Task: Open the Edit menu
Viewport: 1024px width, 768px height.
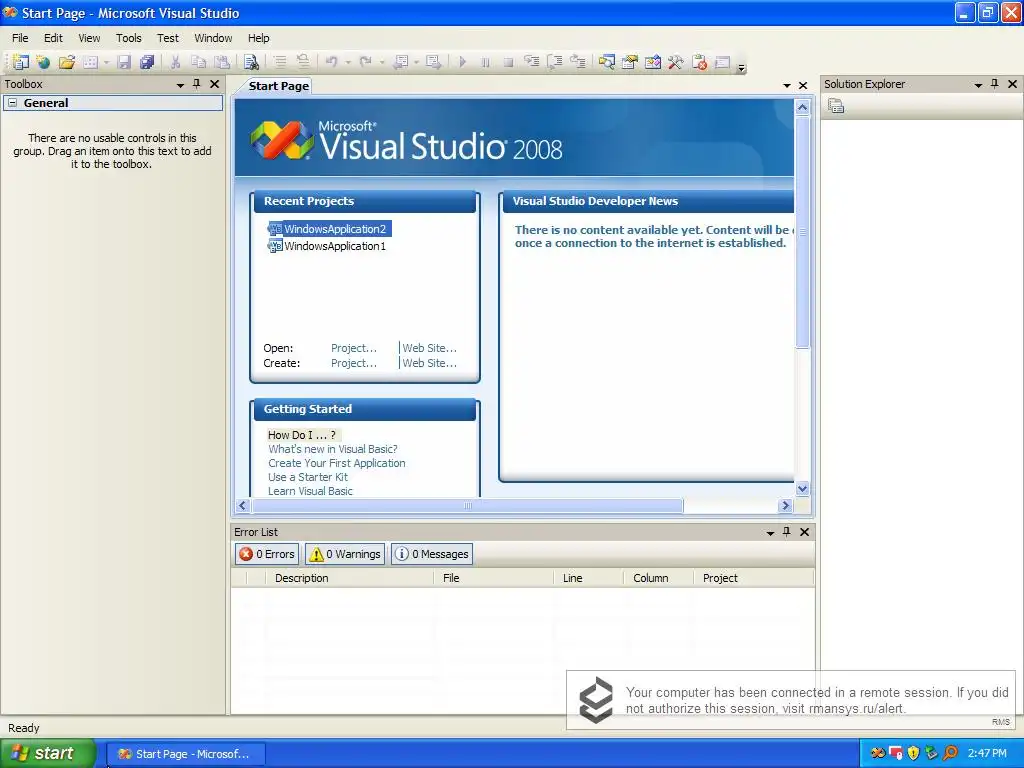Action: (53, 38)
